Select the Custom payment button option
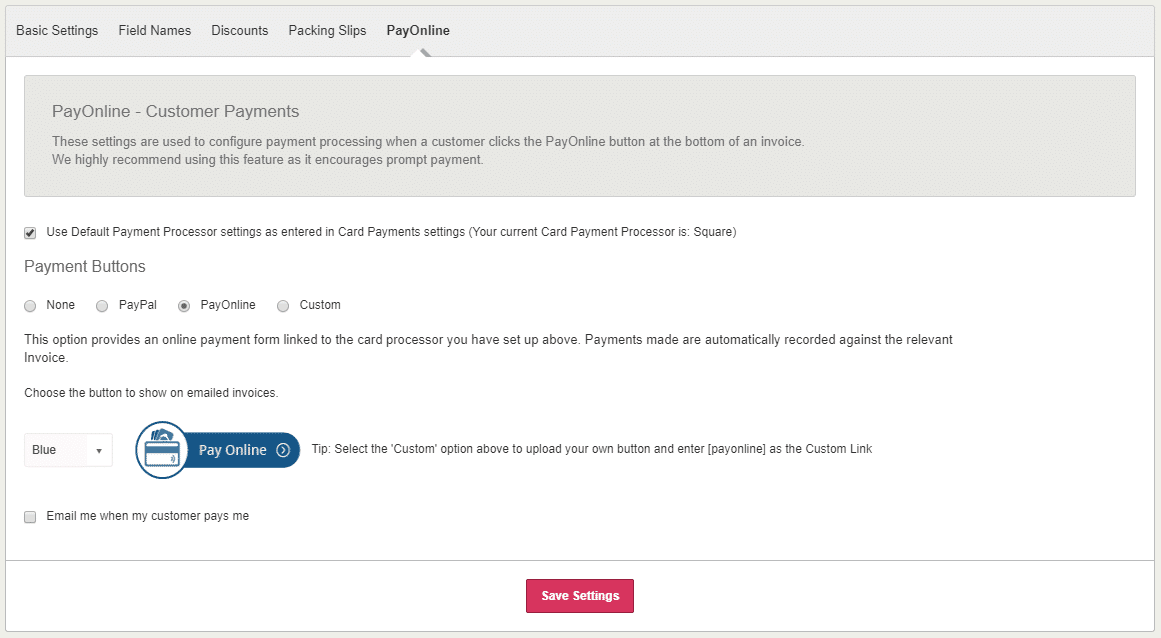Screen dimensions: 1161x638 tap(283, 306)
